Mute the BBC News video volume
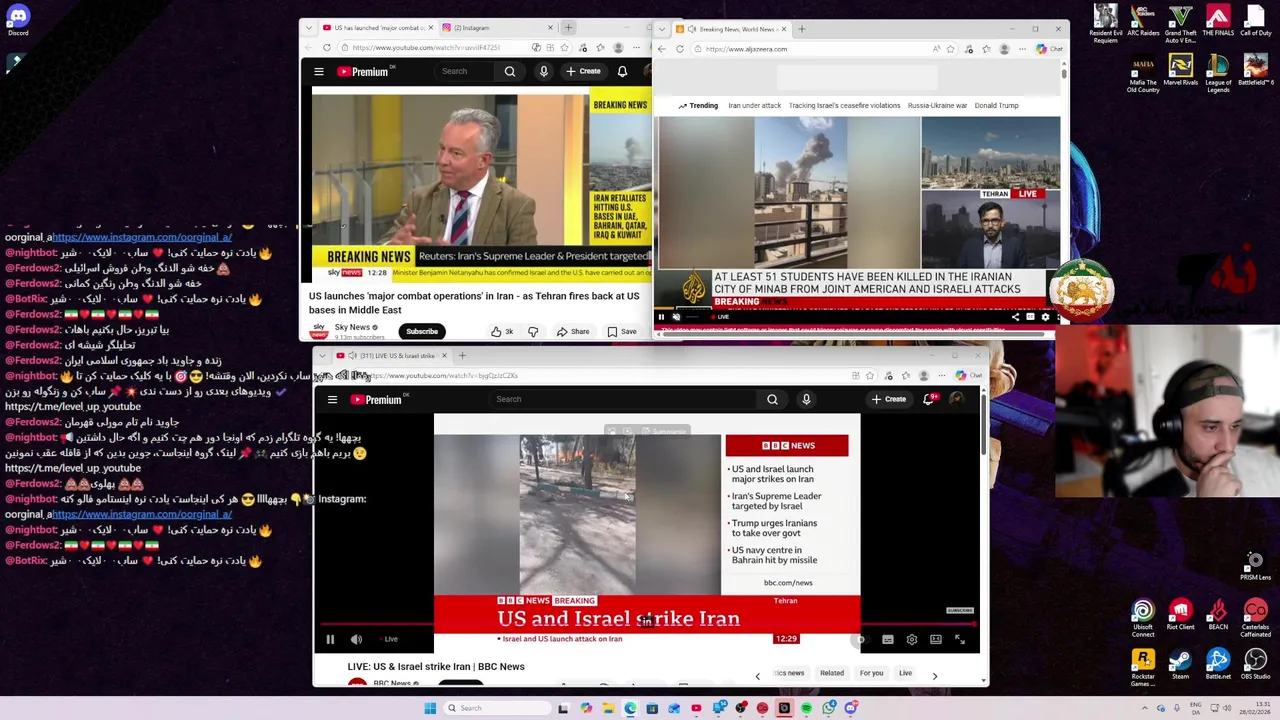The height and width of the screenshot is (720, 1280). tap(356, 639)
